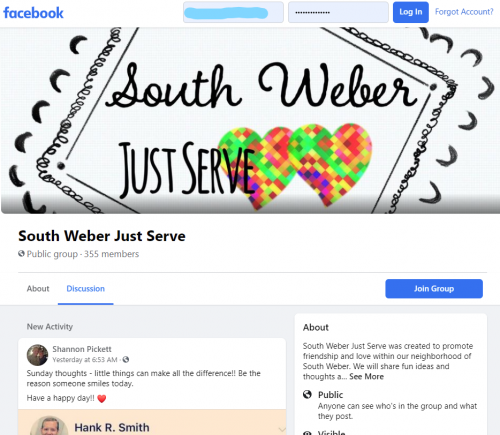Select the Discussion tab
This screenshot has width=500, height=435.
point(86,289)
